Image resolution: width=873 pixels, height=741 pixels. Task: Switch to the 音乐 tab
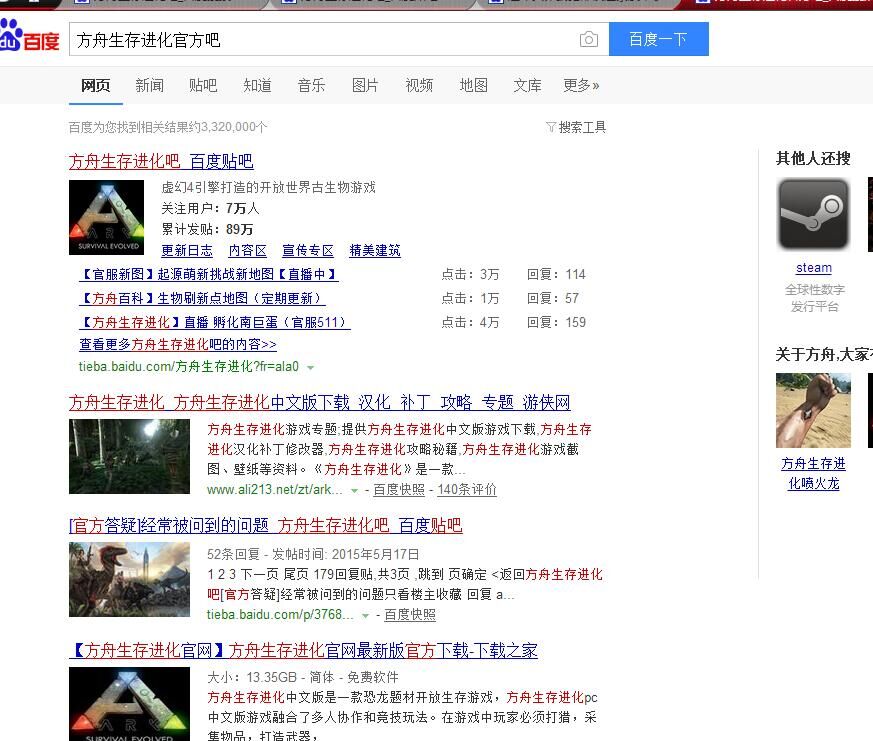pos(311,85)
